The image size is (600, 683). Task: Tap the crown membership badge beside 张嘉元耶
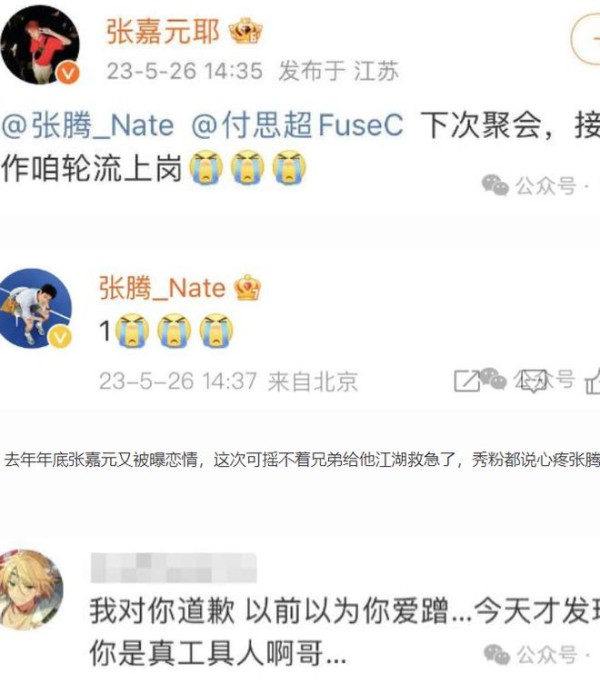point(246,31)
